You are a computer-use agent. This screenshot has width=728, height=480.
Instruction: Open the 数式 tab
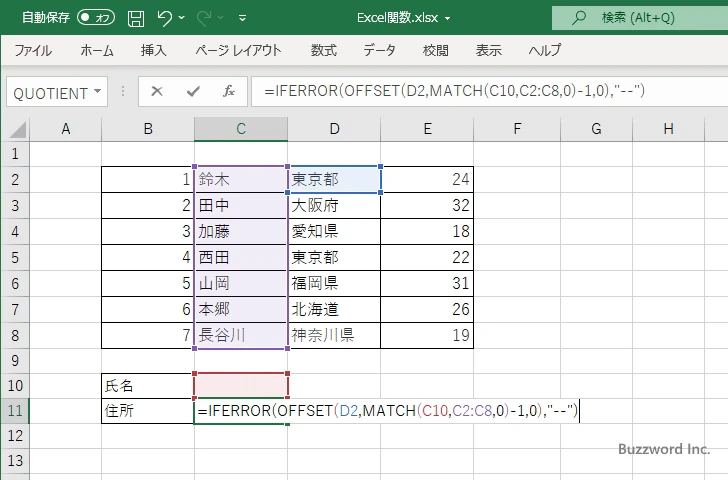click(x=324, y=50)
